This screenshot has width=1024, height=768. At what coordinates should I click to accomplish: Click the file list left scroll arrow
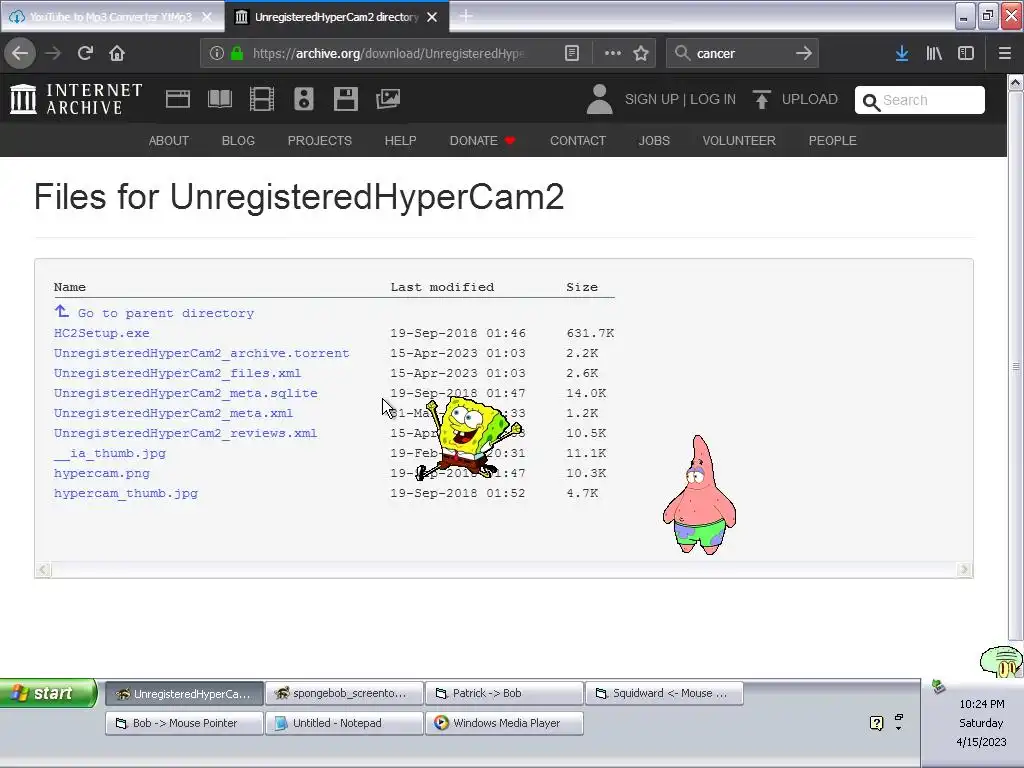pos(43,569)
